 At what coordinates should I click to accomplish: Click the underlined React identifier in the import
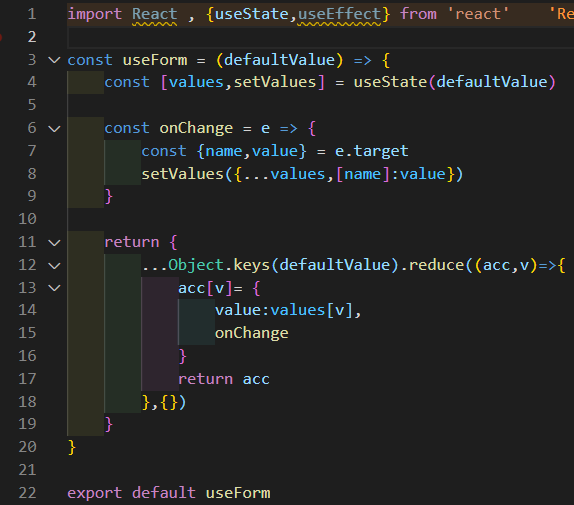[154, 14]
